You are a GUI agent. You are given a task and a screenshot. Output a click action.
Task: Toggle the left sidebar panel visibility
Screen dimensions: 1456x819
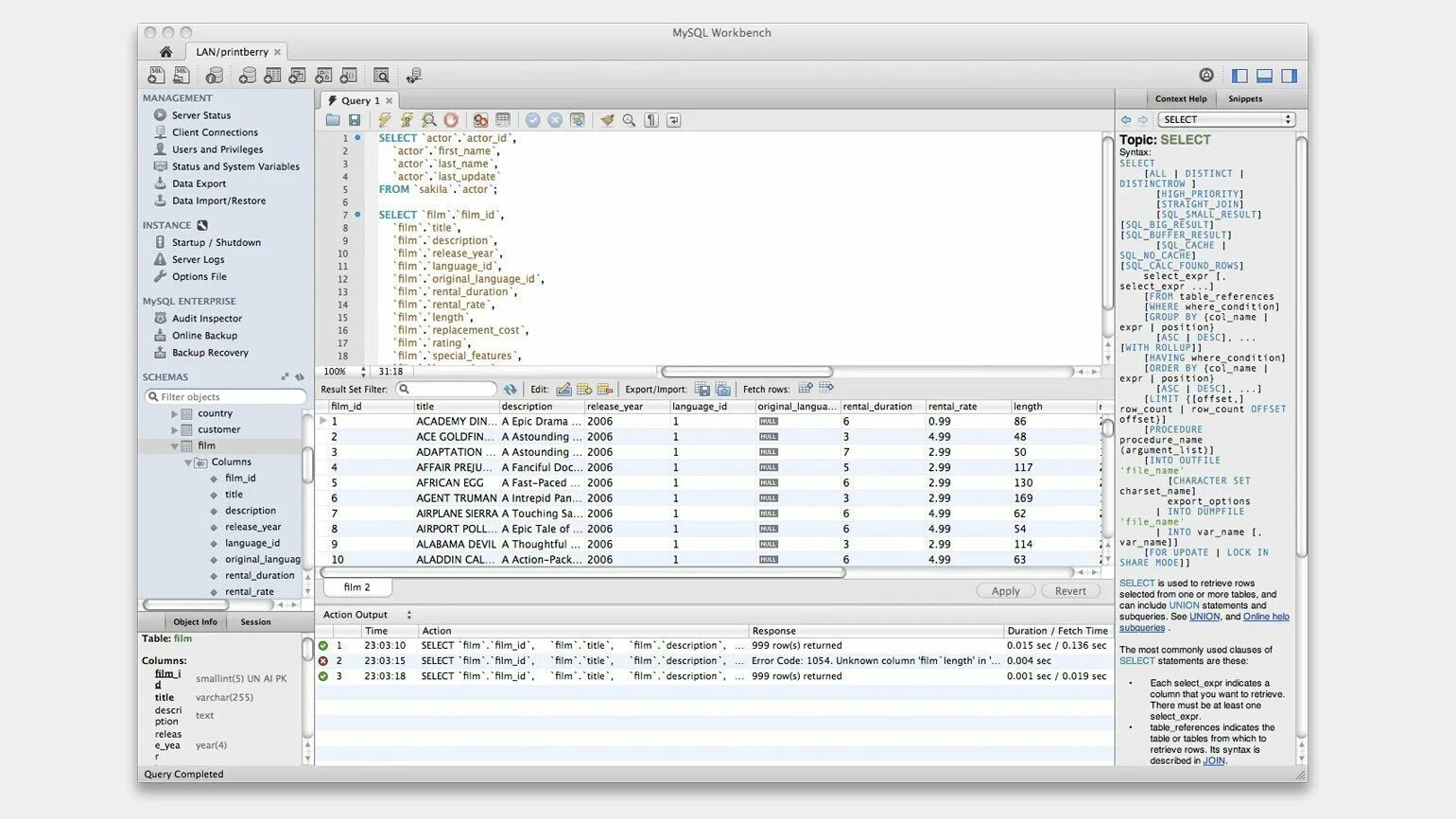click(x=1239, y=76)
